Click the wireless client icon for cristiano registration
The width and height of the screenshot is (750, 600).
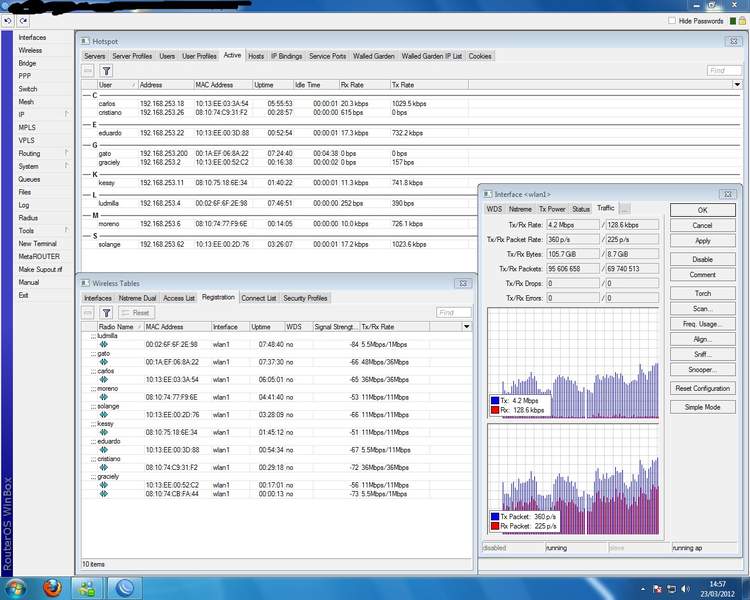click(103, 467)
